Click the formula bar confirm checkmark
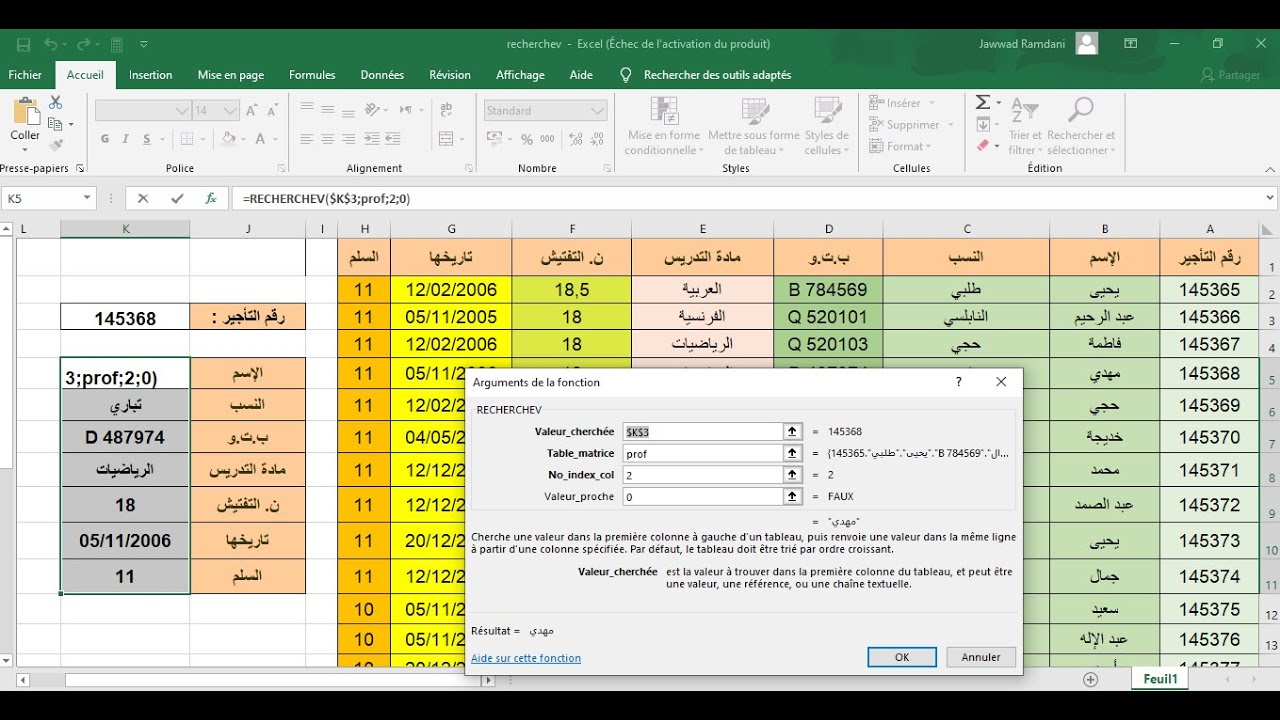Image resolution: width=1280 pixels, height=720 pixels. point(177,199)
